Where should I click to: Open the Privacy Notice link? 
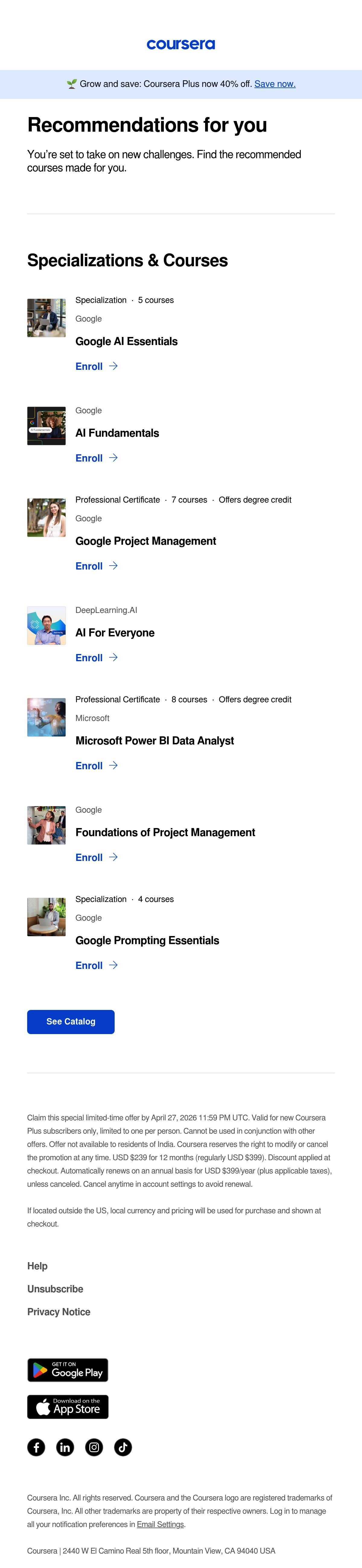tap(59, 1312)
